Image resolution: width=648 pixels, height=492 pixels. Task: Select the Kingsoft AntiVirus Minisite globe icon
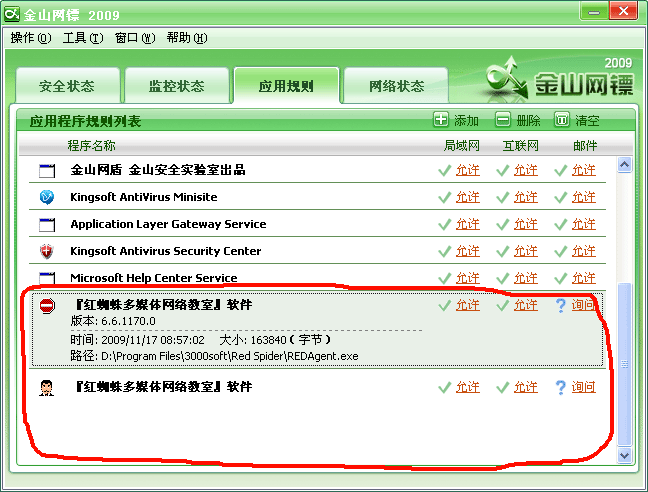coord(46,197)
